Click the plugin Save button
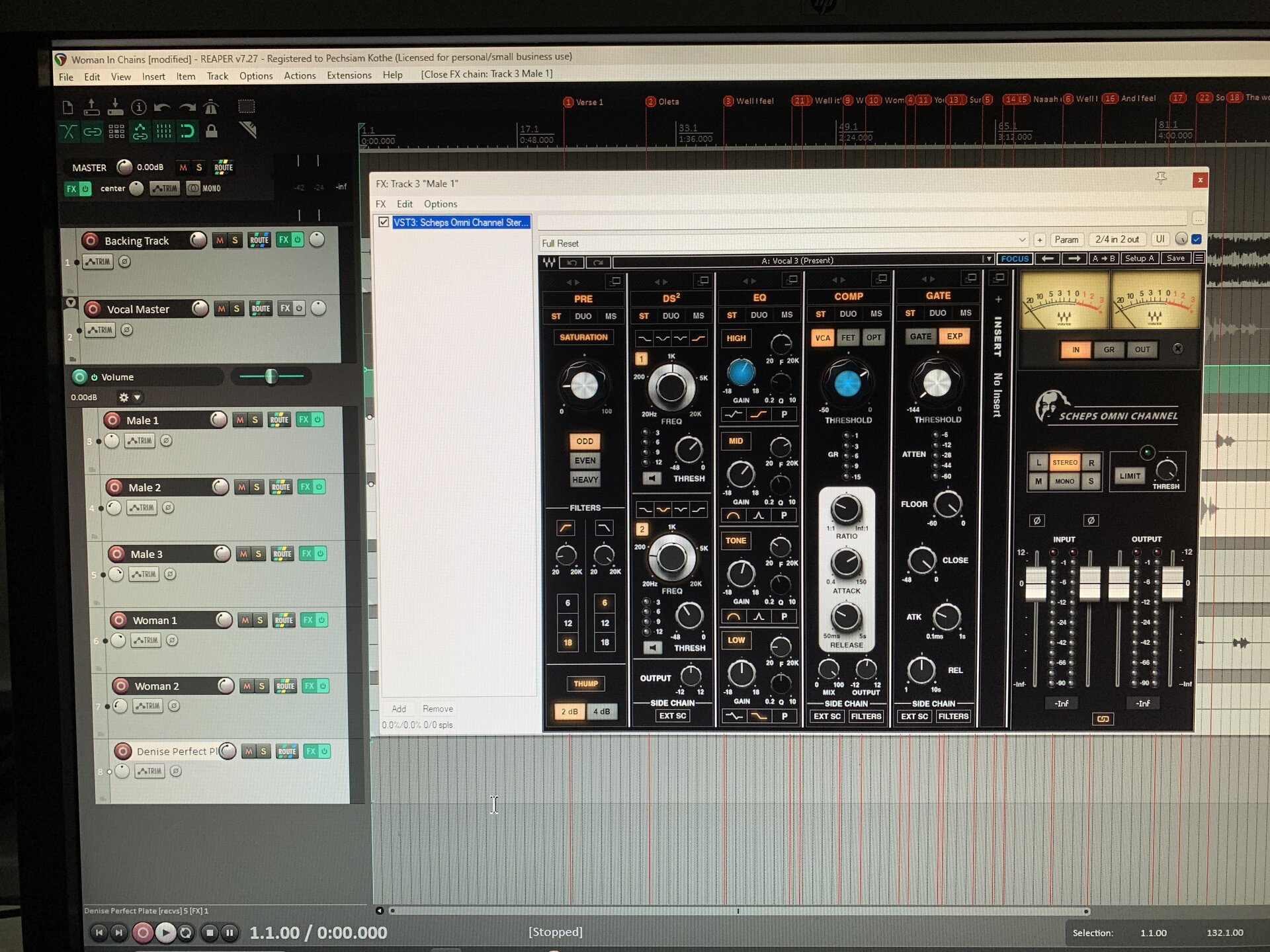 1175,258
